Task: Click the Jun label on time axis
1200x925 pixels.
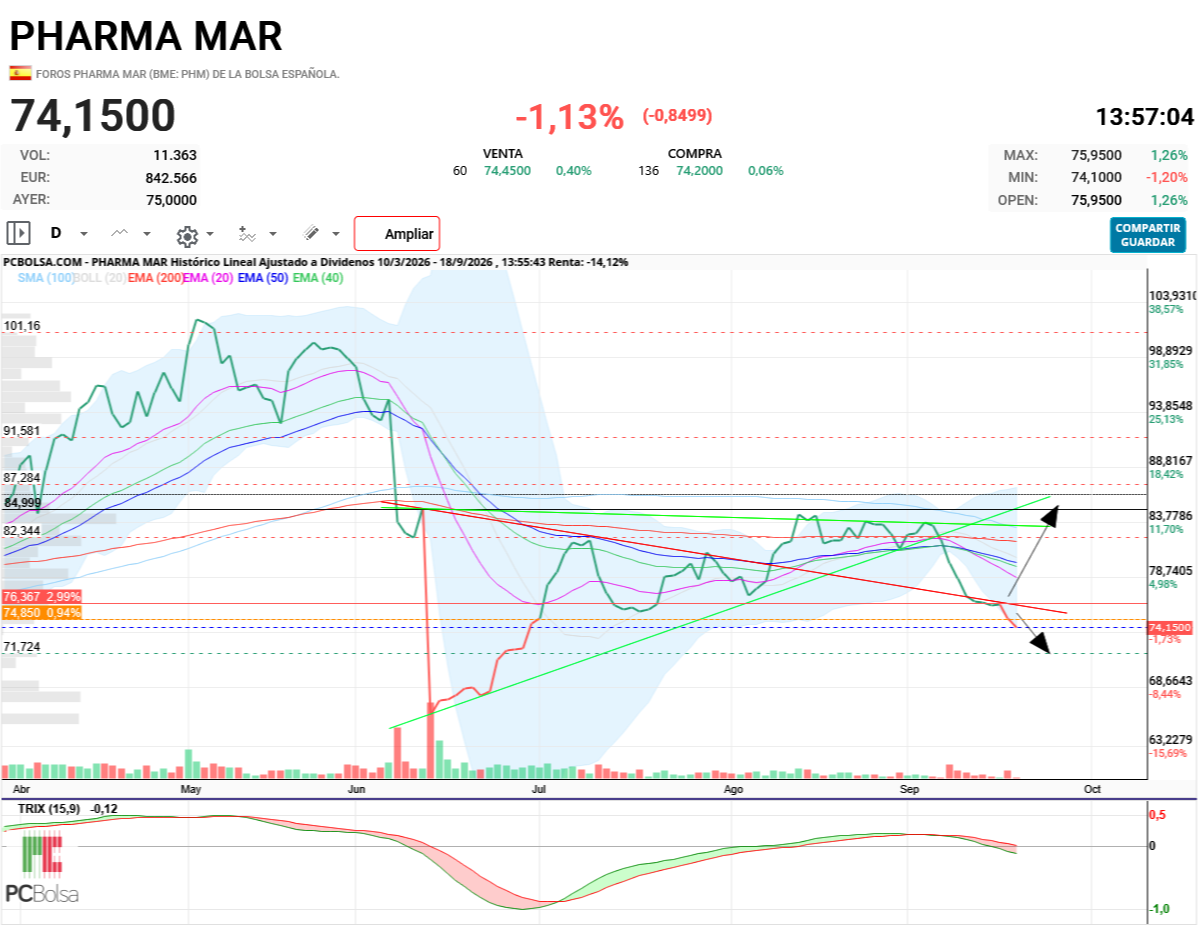Action: 355,789
